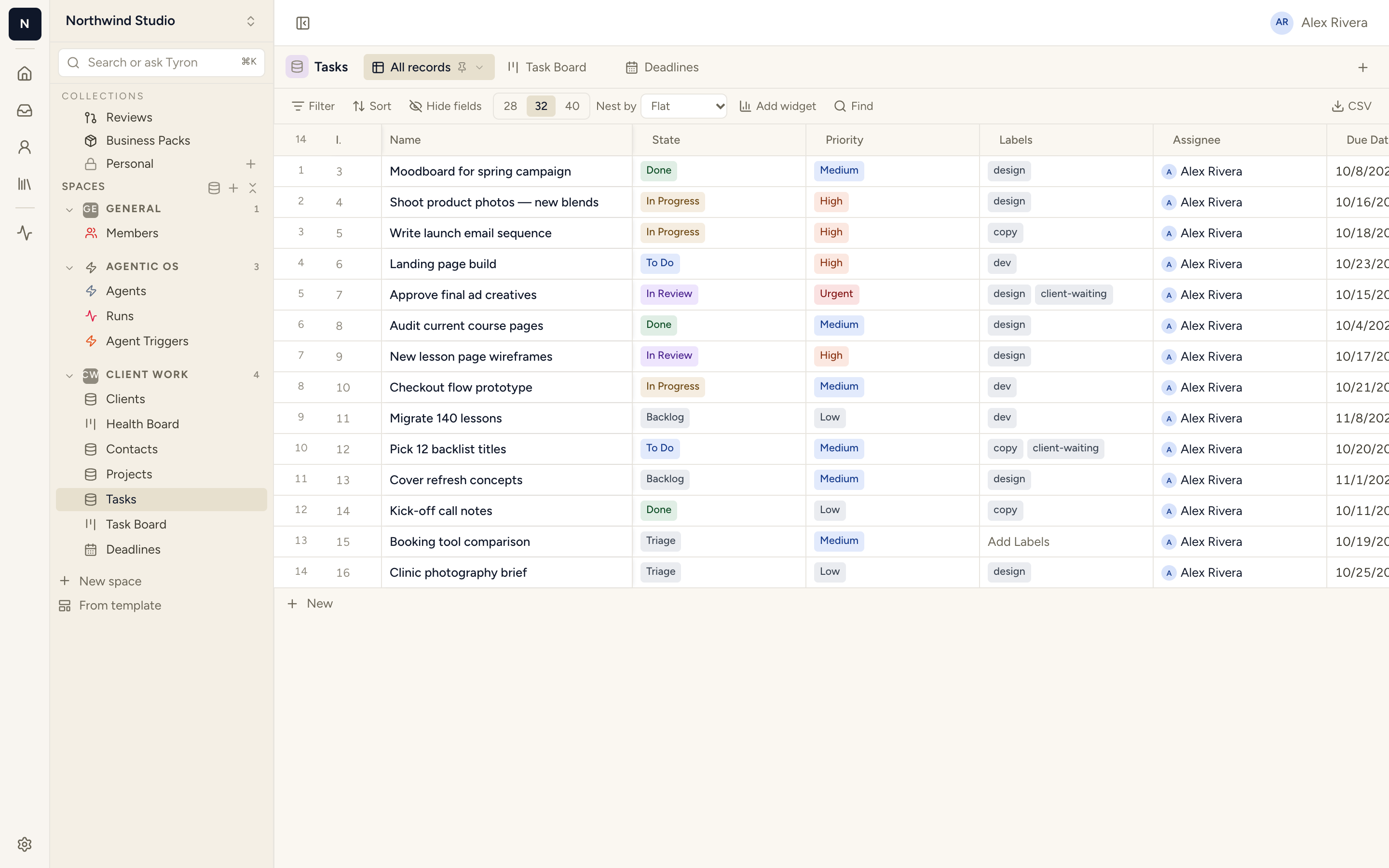The height and width of the screenshot is (868, 1389).
Task: Focus the Search or ask Tyron field
Action: pos(161,62)
